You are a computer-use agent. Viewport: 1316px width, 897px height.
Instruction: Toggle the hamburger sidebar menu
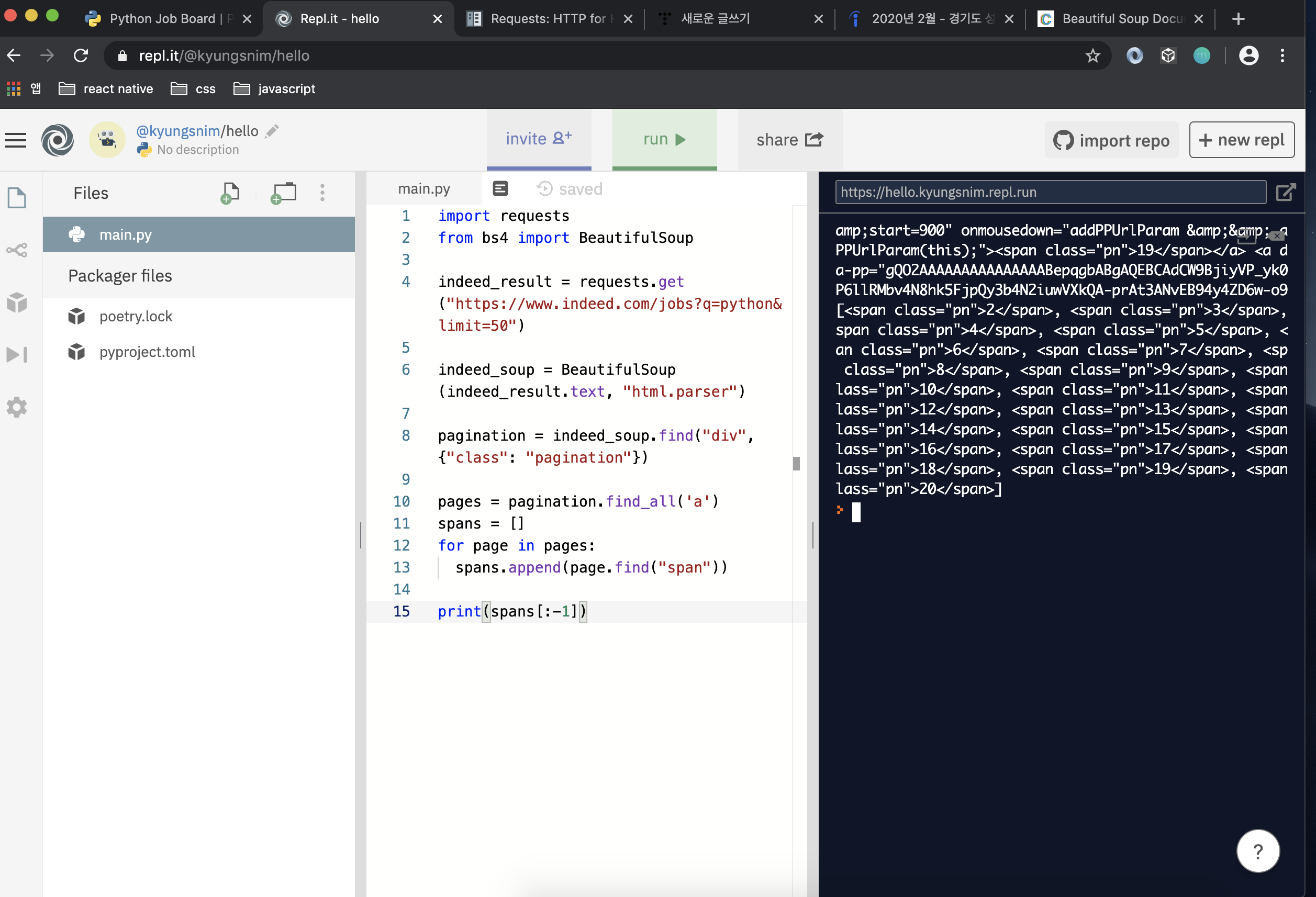pyautogui.click(x=16, y=140)
